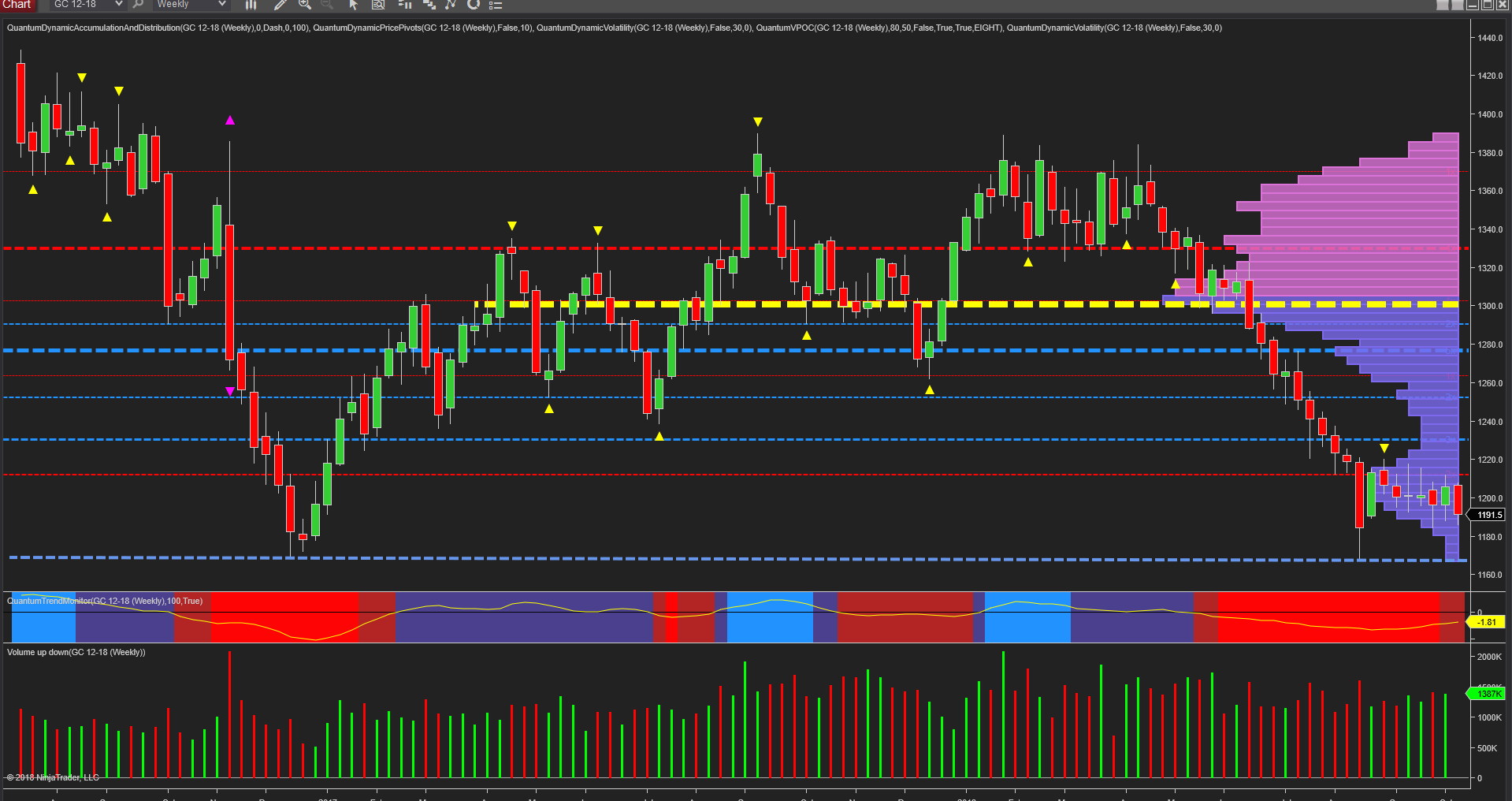Click the Chart Trader icon
The height and width of the screenshot is (801, 1512).
405,5
